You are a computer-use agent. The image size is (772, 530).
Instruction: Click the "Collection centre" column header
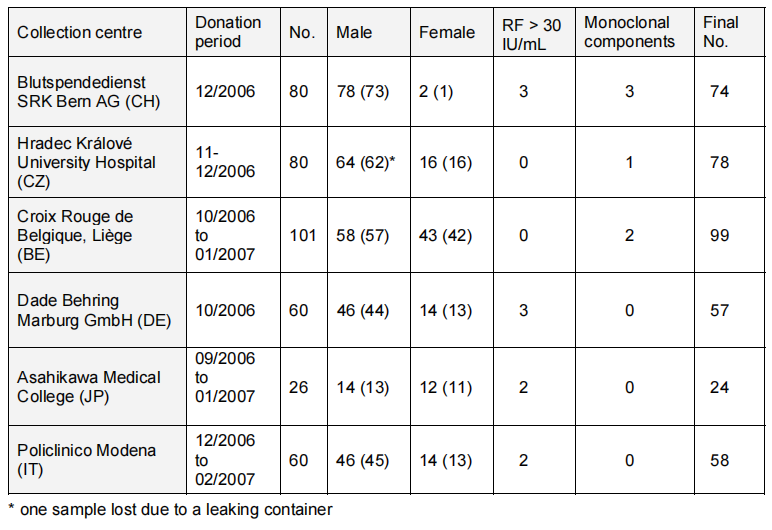79,33
